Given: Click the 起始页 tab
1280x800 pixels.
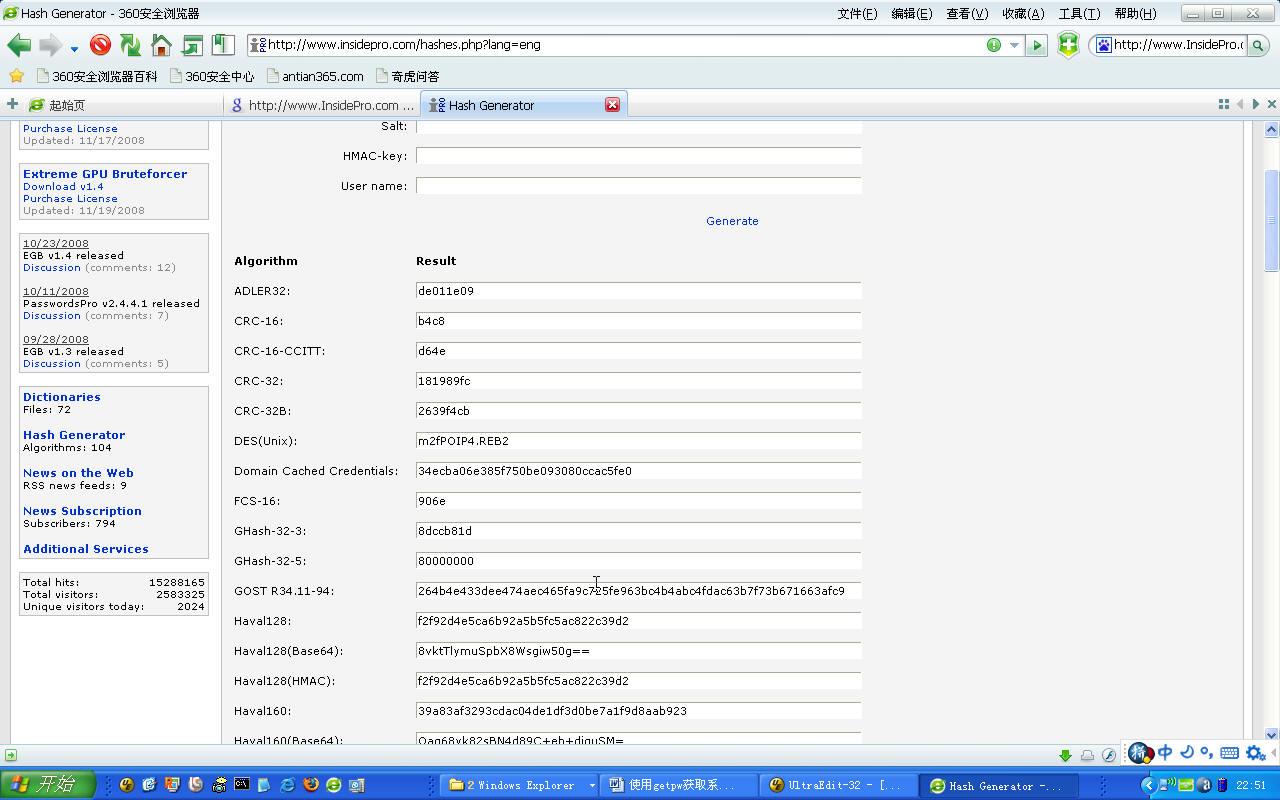Looking at the screenshot, I should click(64, 104).
